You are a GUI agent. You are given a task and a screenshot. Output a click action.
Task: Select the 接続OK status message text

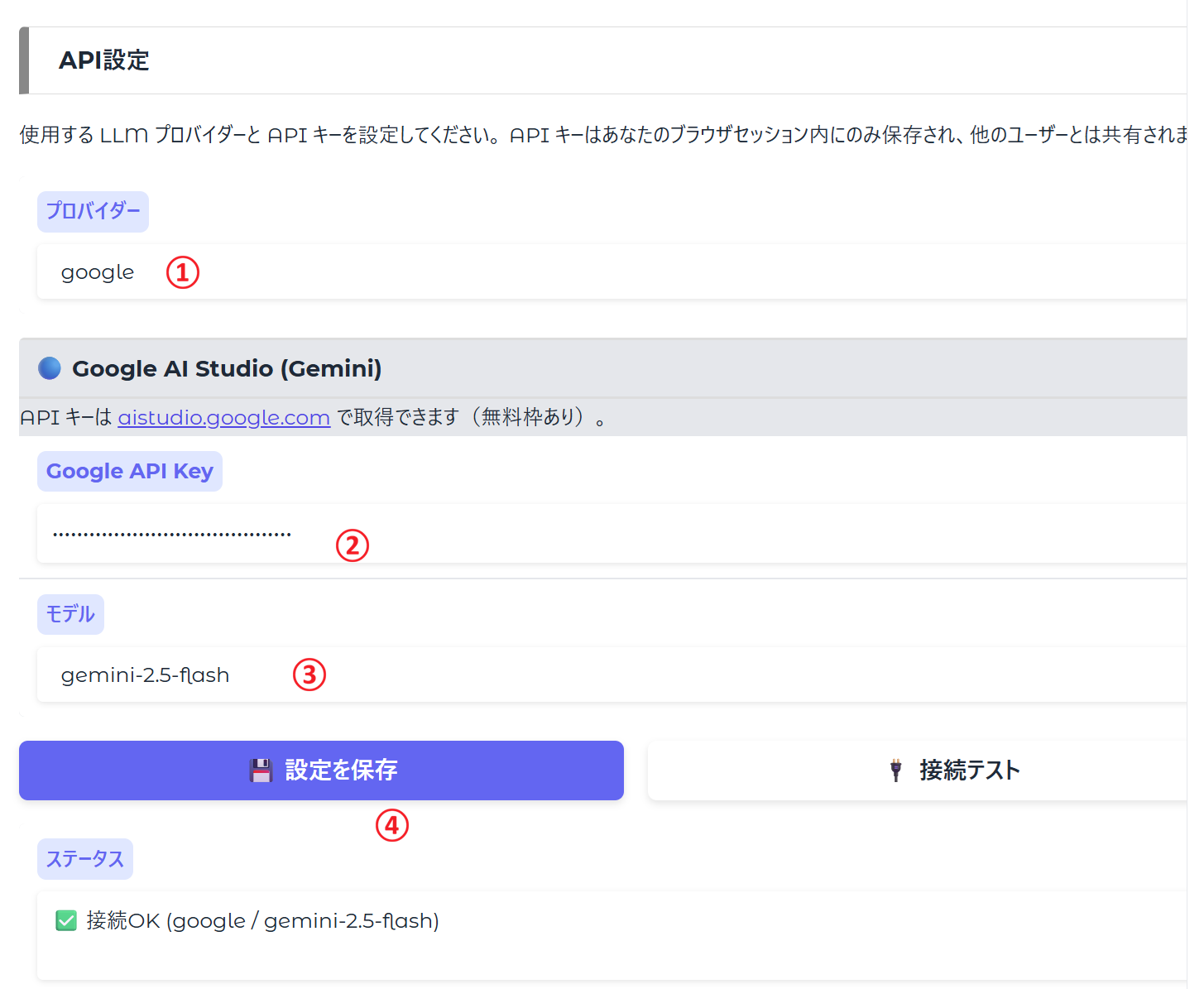[x=262, y=920]
